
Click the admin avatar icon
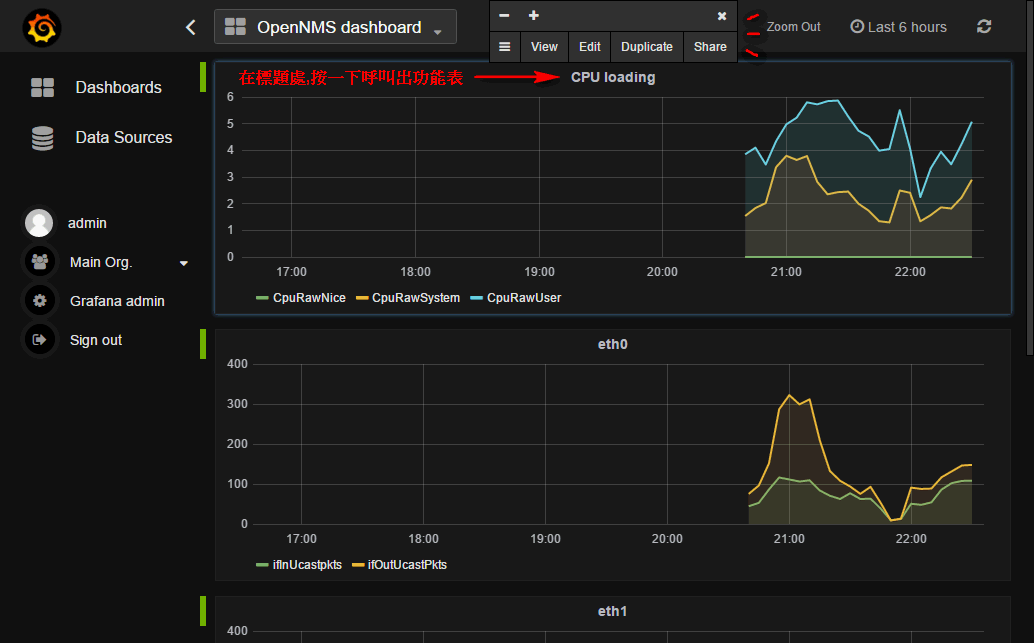pos(39,223)
